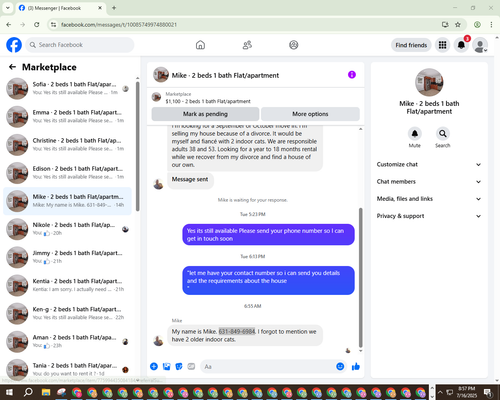
Task: Click the Search Facebook field
Action: (x=80, y=45)
